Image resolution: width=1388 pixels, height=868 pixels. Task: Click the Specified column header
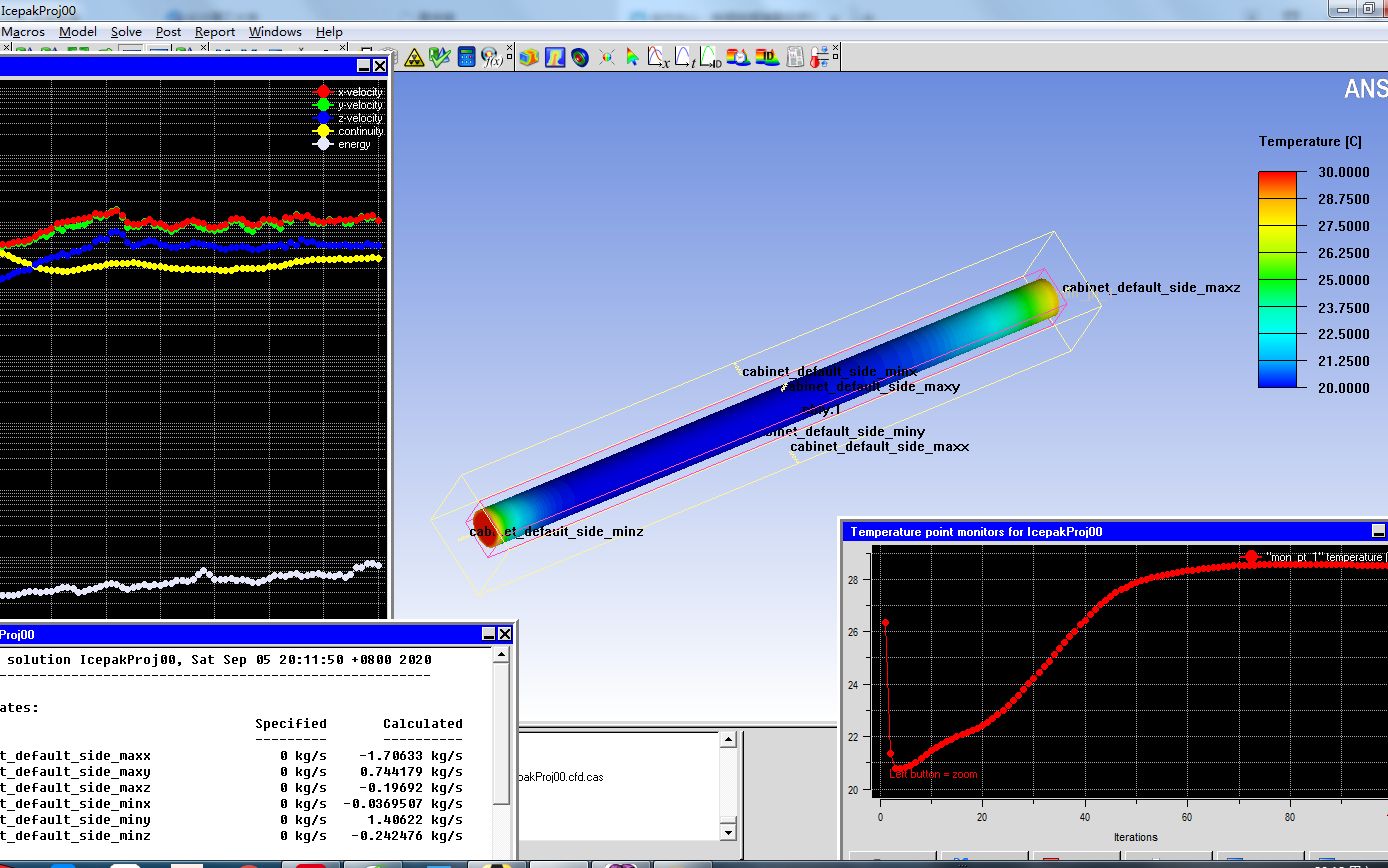tap(291, 724)
